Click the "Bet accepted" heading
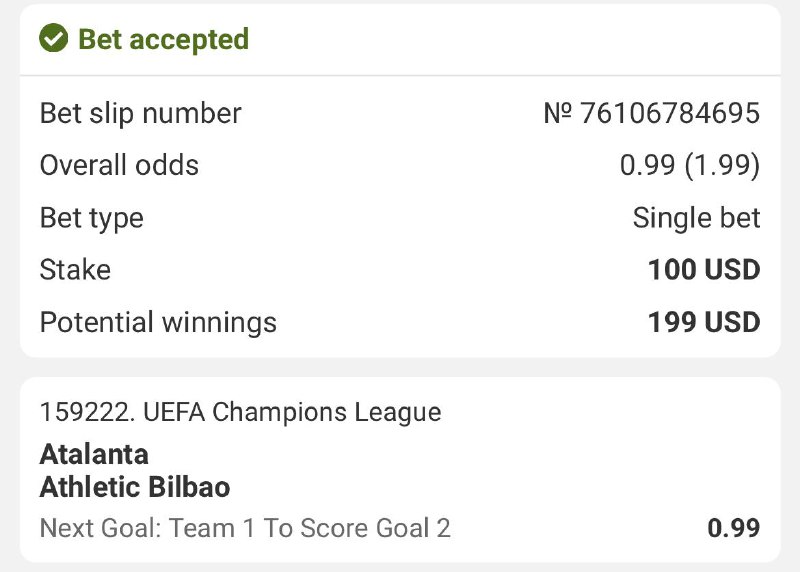This screenshot has height=572, width=800. 163,39
